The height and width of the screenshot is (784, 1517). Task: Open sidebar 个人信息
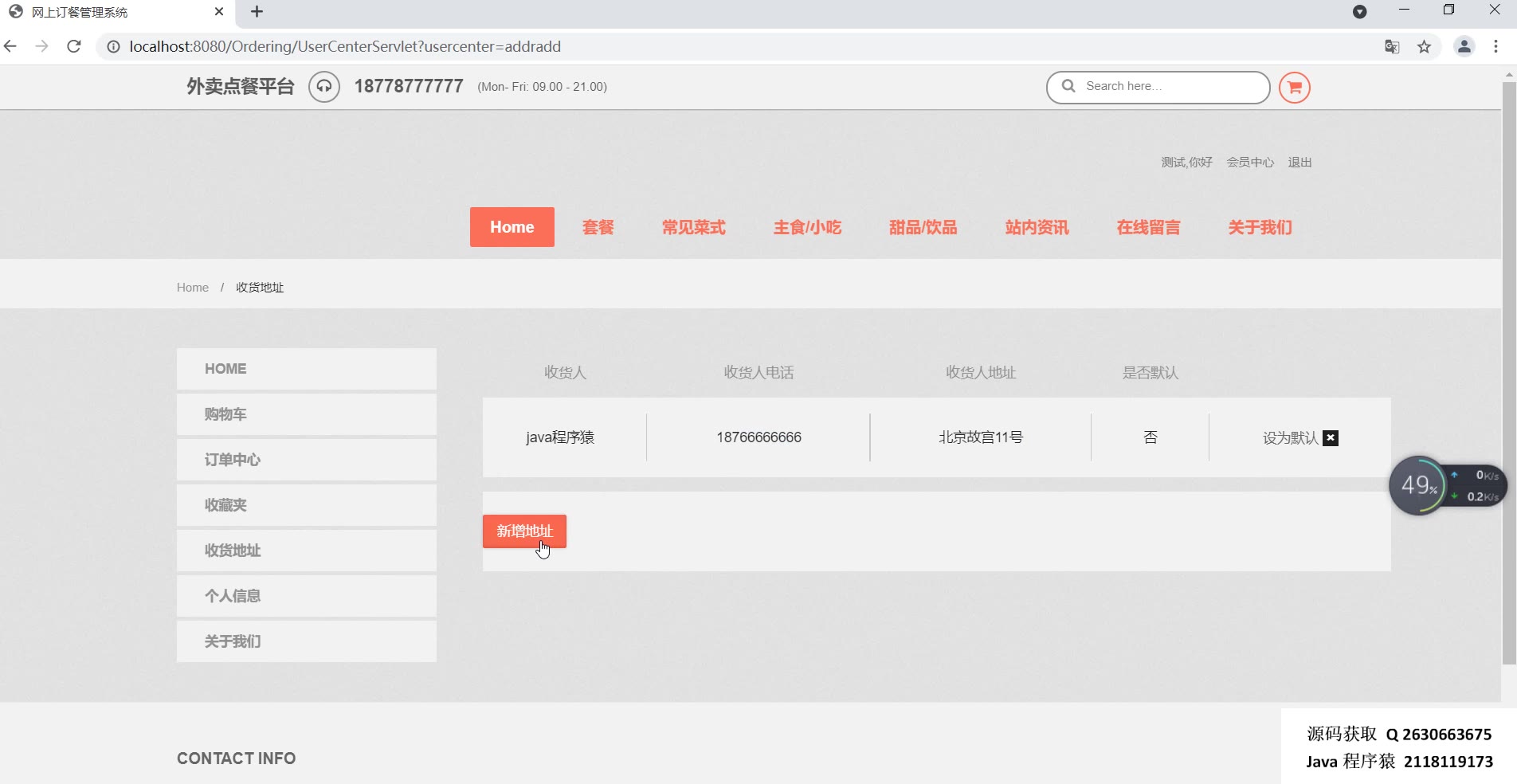pos(307,596)
